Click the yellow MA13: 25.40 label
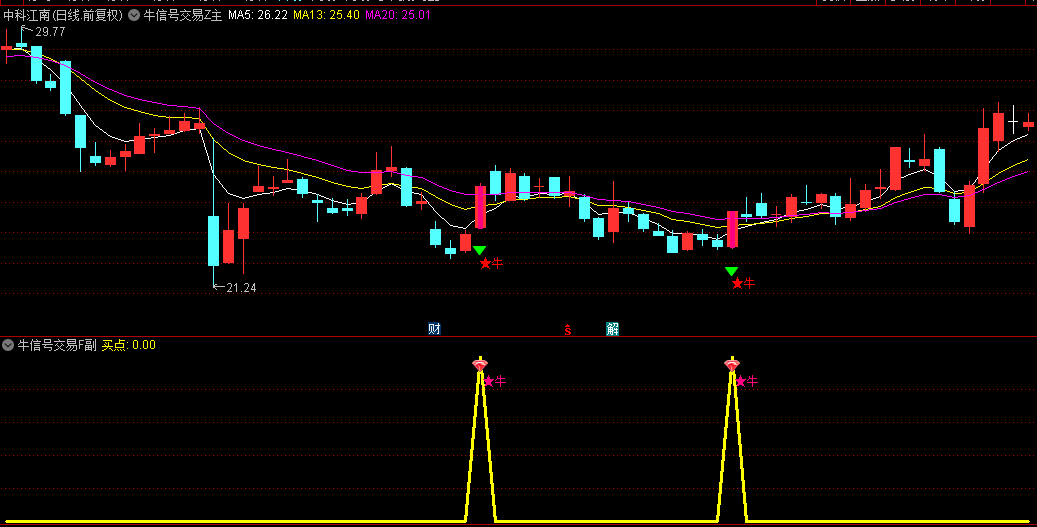 tap(326, 16)
